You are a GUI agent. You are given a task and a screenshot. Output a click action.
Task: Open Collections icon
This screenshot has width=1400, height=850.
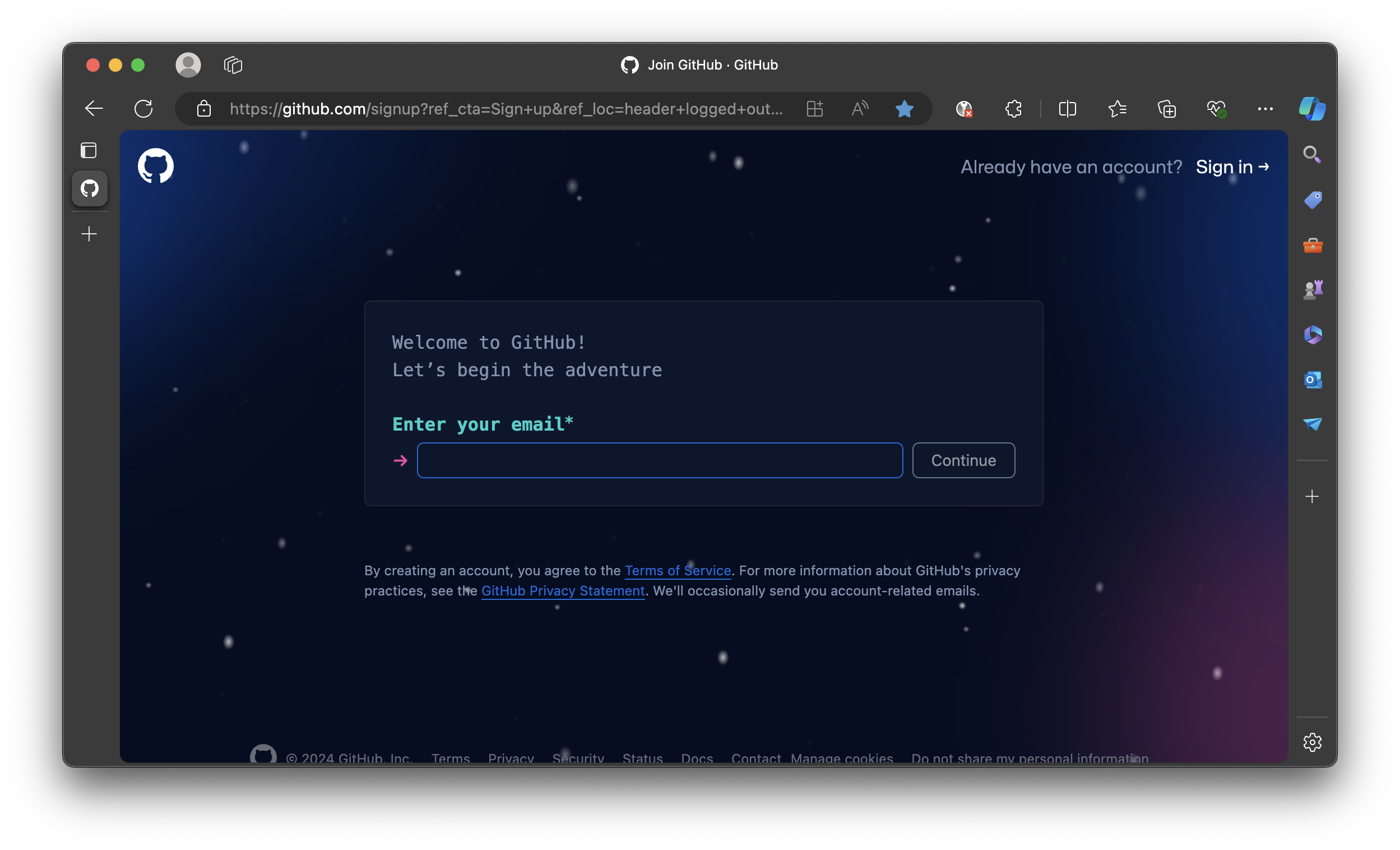coord(1166,109)
